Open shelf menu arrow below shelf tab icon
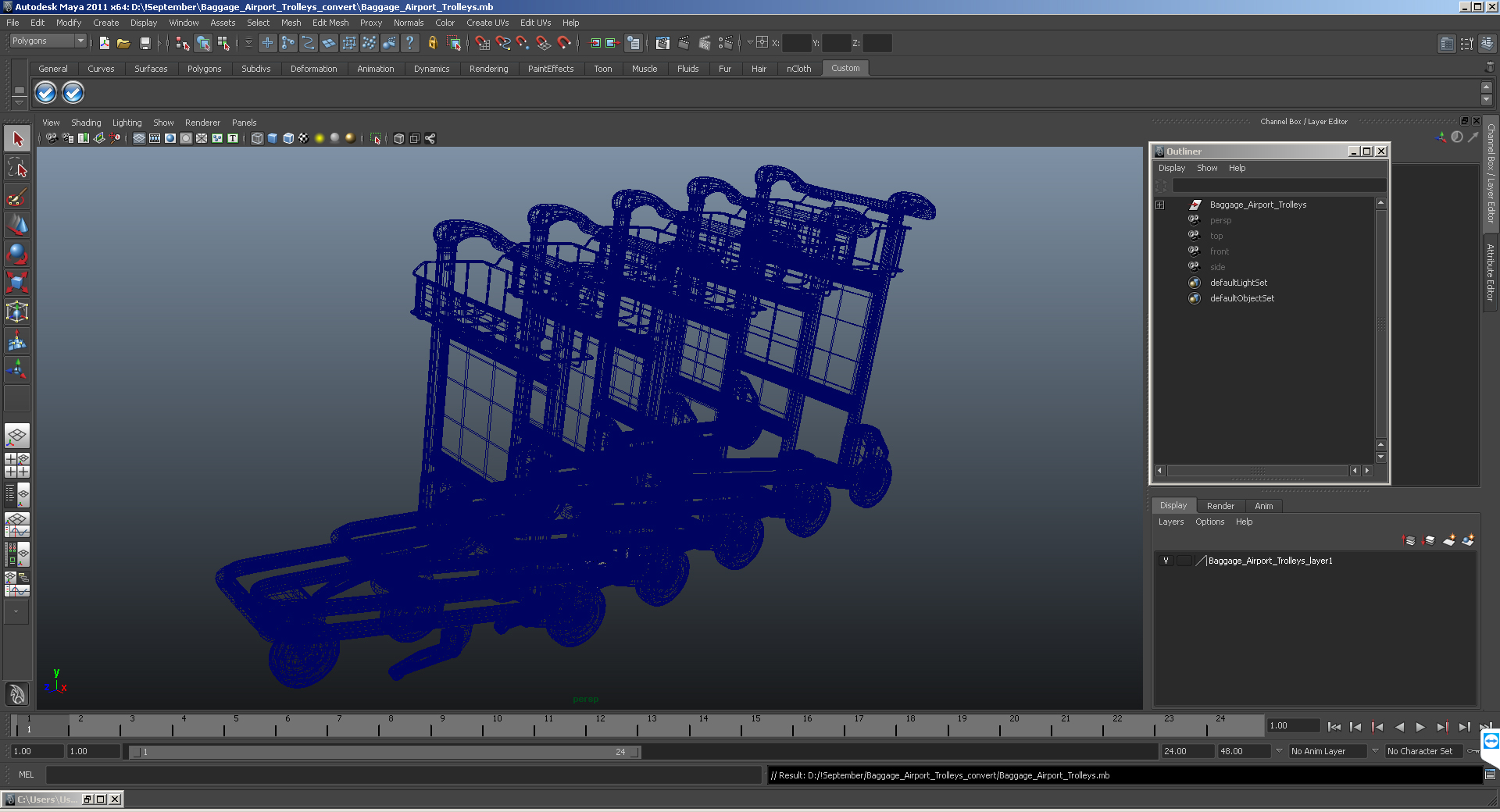Viewport: 1500px width, 812px height. pos(19,103)
